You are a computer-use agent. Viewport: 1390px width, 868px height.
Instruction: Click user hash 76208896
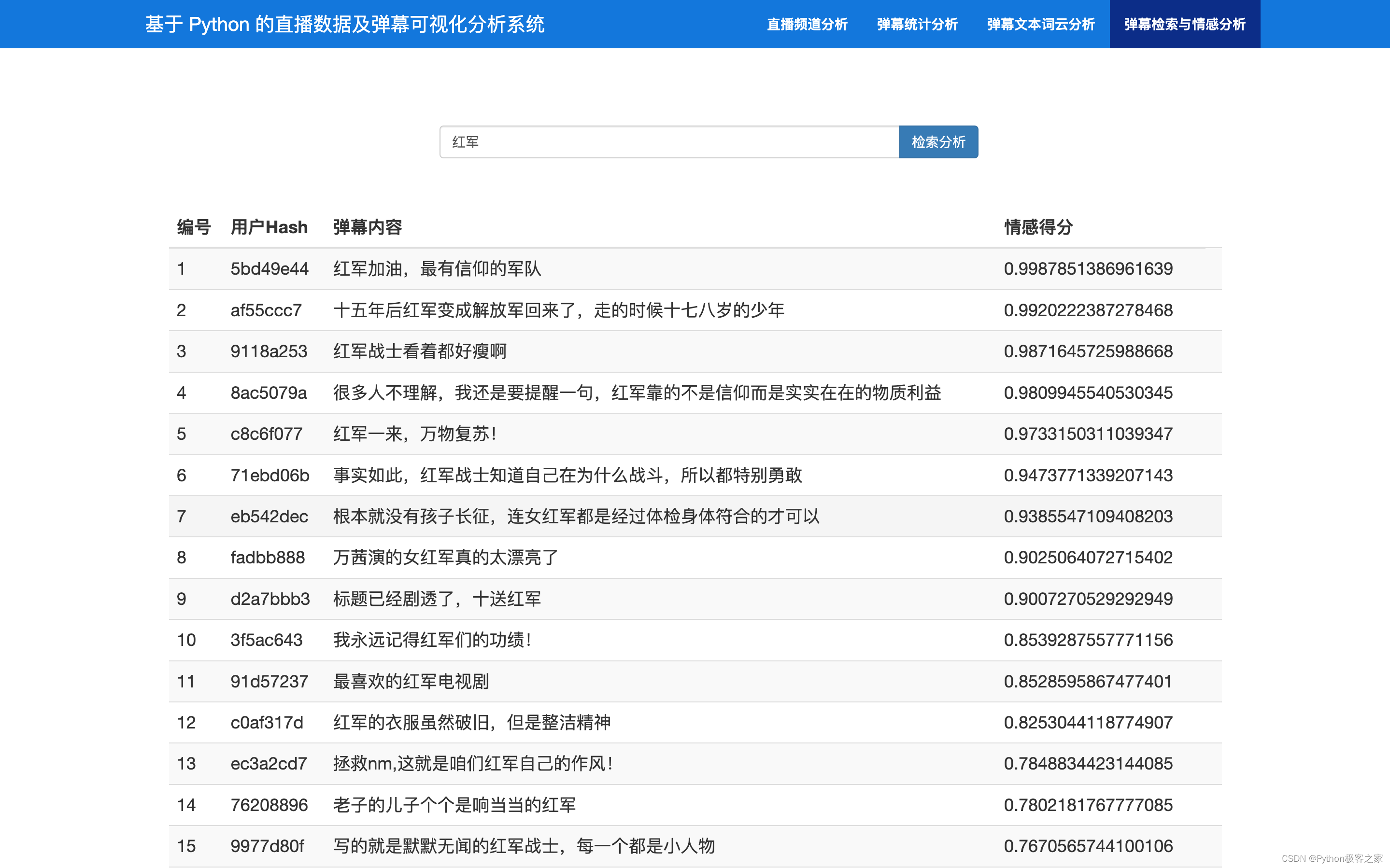pyautogui.click(x=269, y=805)
